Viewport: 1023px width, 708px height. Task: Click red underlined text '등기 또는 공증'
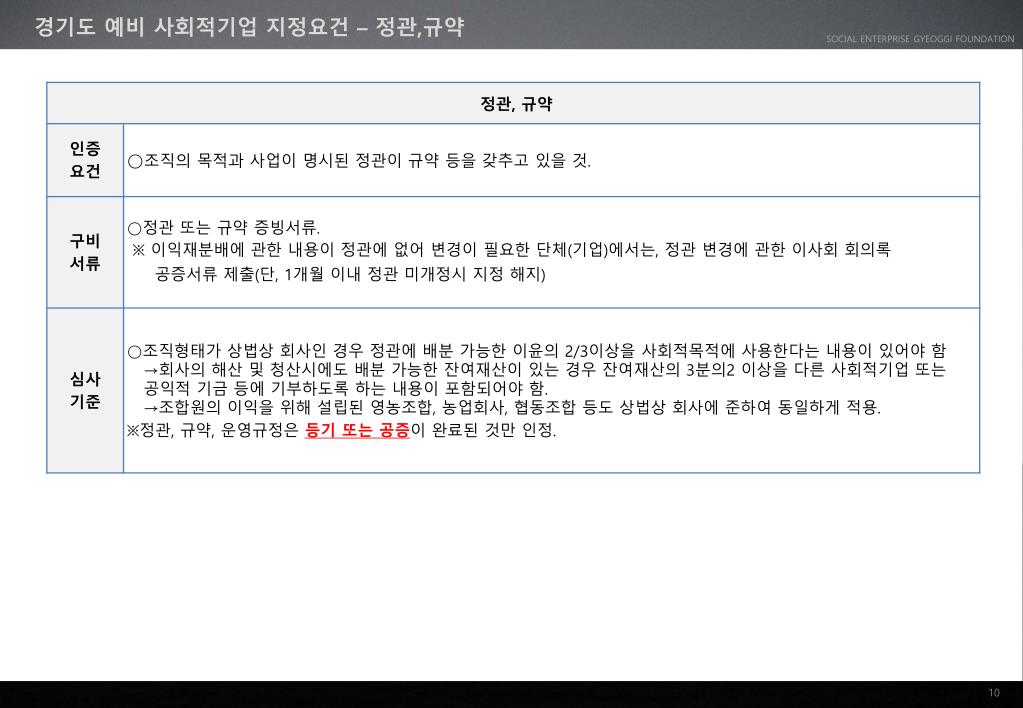[357, 431]
